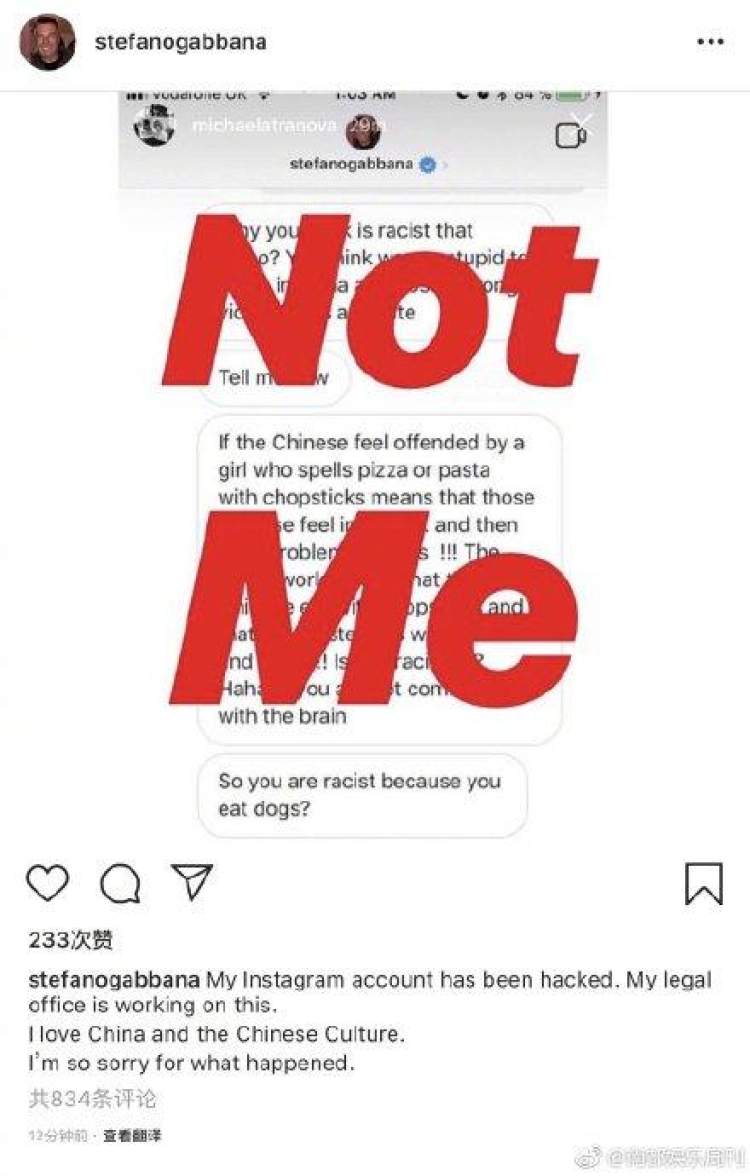Tap the "So you are racist" chat bubble

360,795
